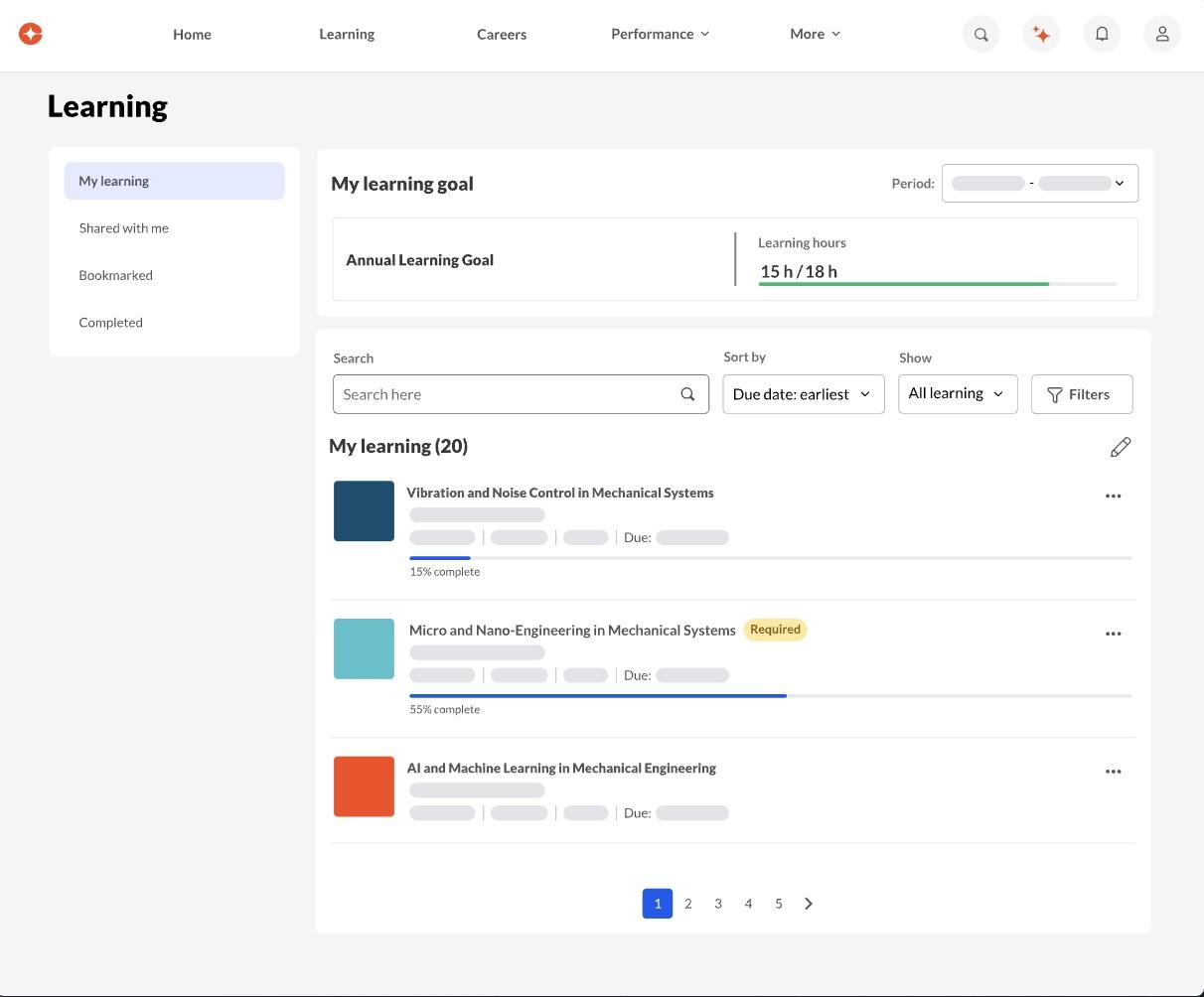Screen dimensions: 1204x997
Task: Open options menu for Micro and Nano-Engineering course
Action: pyautogui.click(x=1113, y=634)
